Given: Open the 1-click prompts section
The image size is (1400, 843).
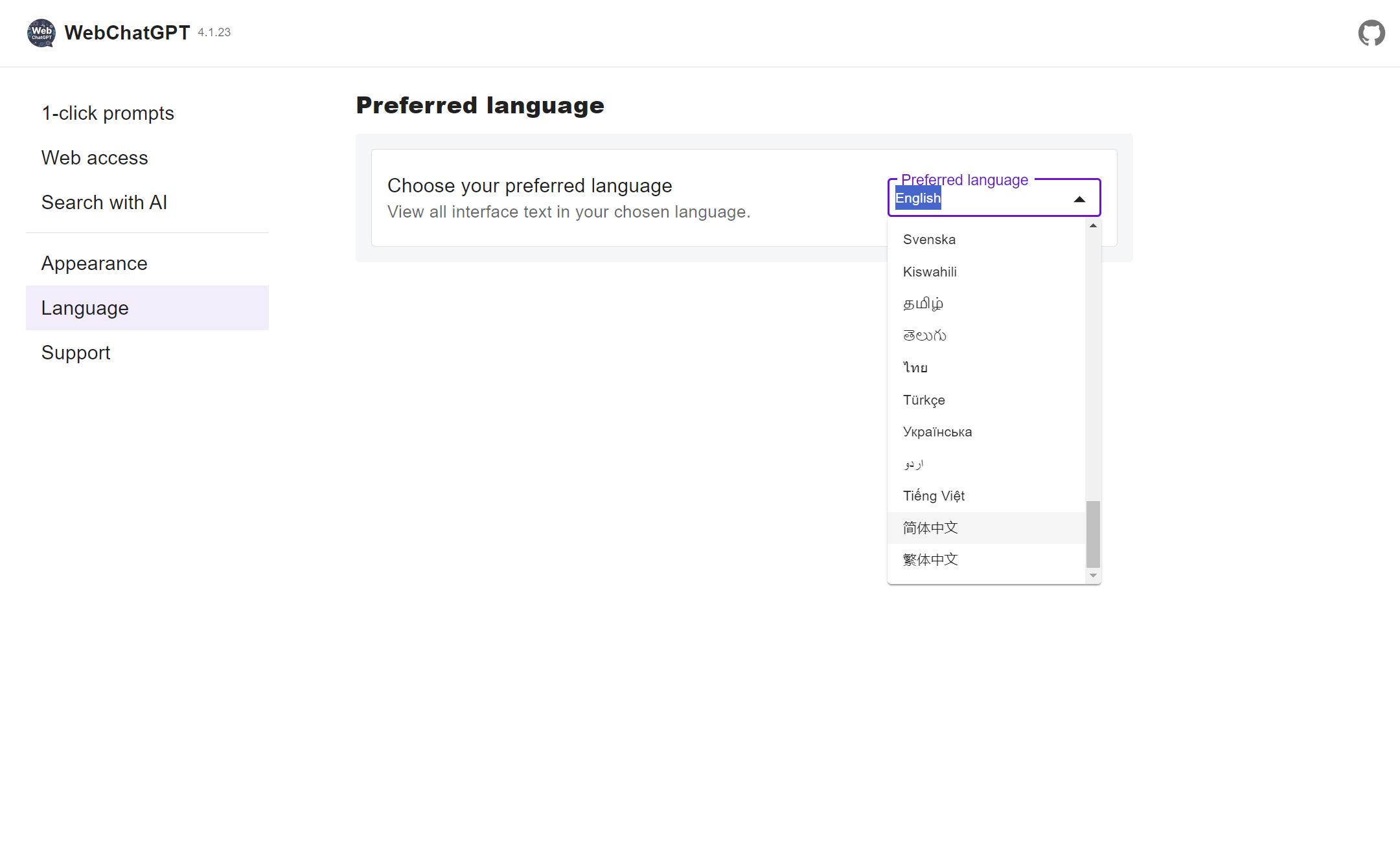Looking at the screenshot, I should click(147, 113).
